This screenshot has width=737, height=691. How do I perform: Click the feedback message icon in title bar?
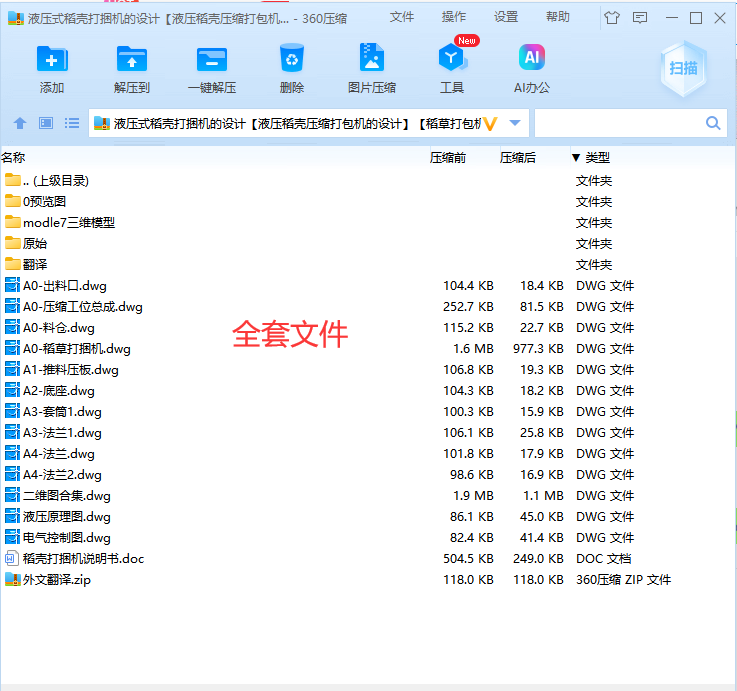[640, 18]
